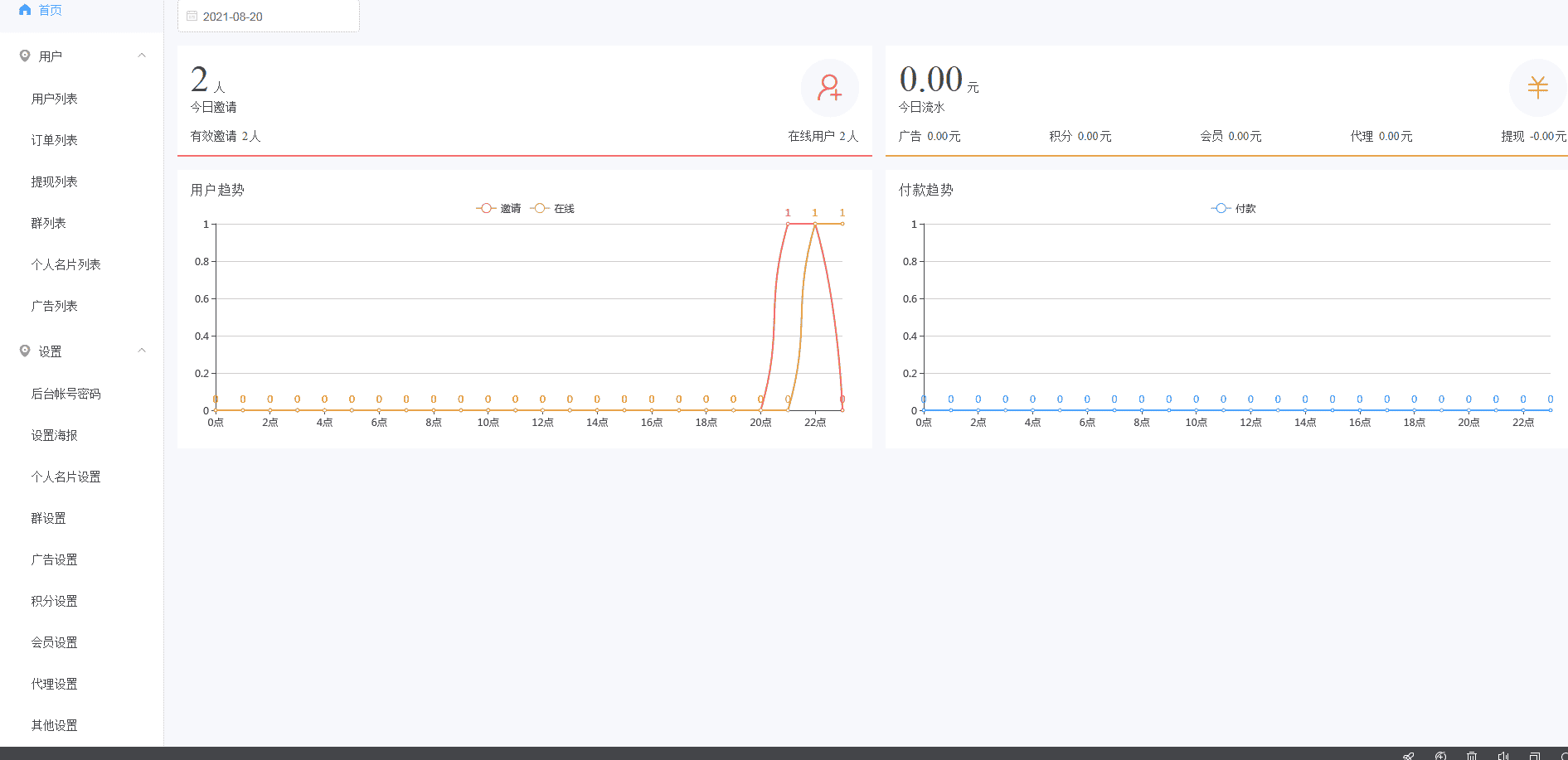Toggle the 邀请 series in the user trend legend
Viewport: 1568px width, 760px height.
[x=498, y=209]
